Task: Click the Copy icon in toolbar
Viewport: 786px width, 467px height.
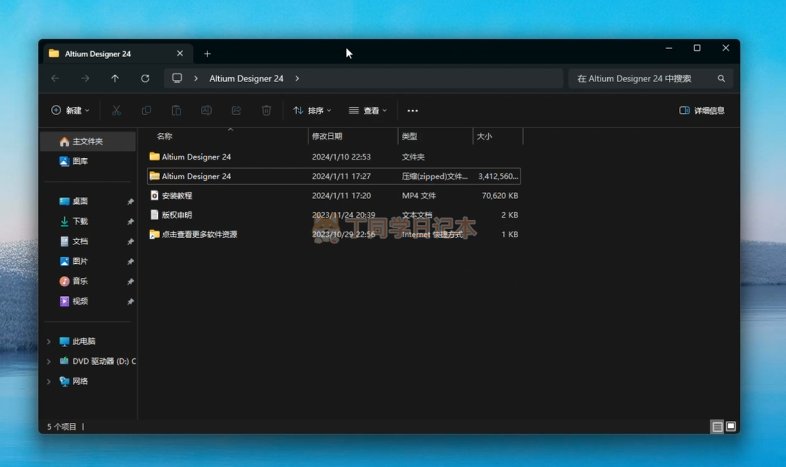Action: (147, 110)
